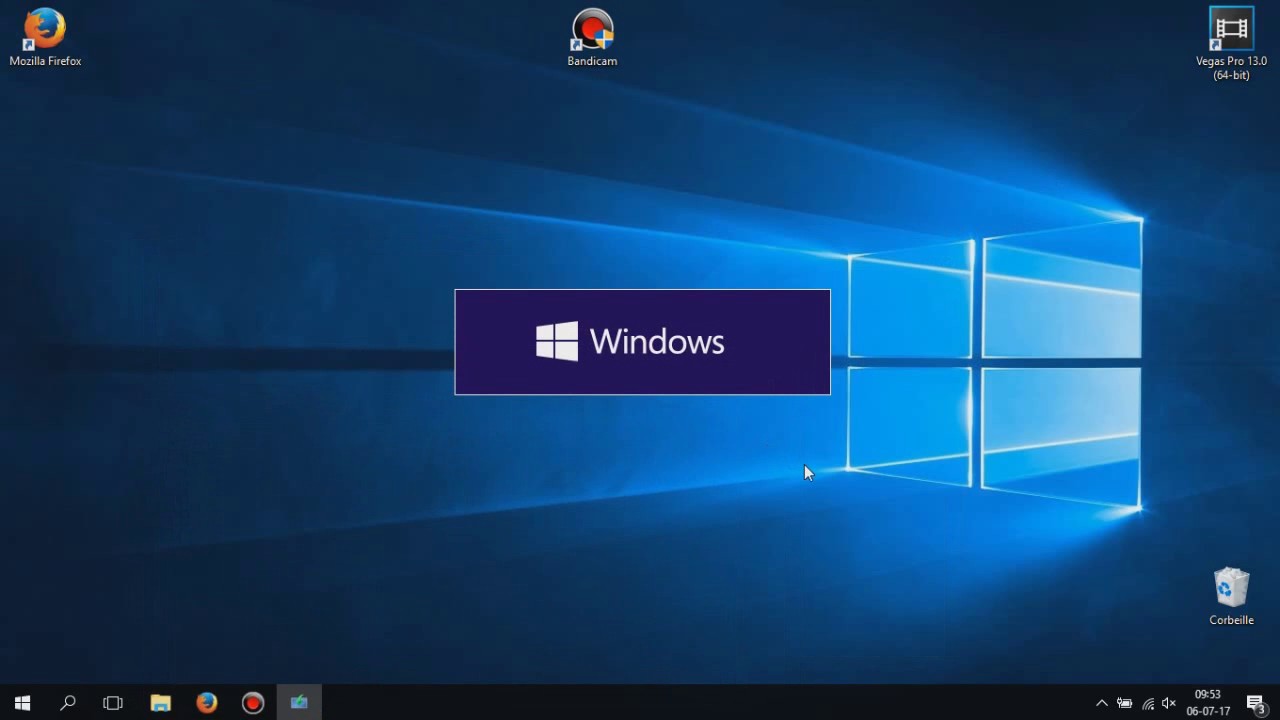
Task: Open the Mozilla Firefox desktop shortcut
Action: click(45, 38)
